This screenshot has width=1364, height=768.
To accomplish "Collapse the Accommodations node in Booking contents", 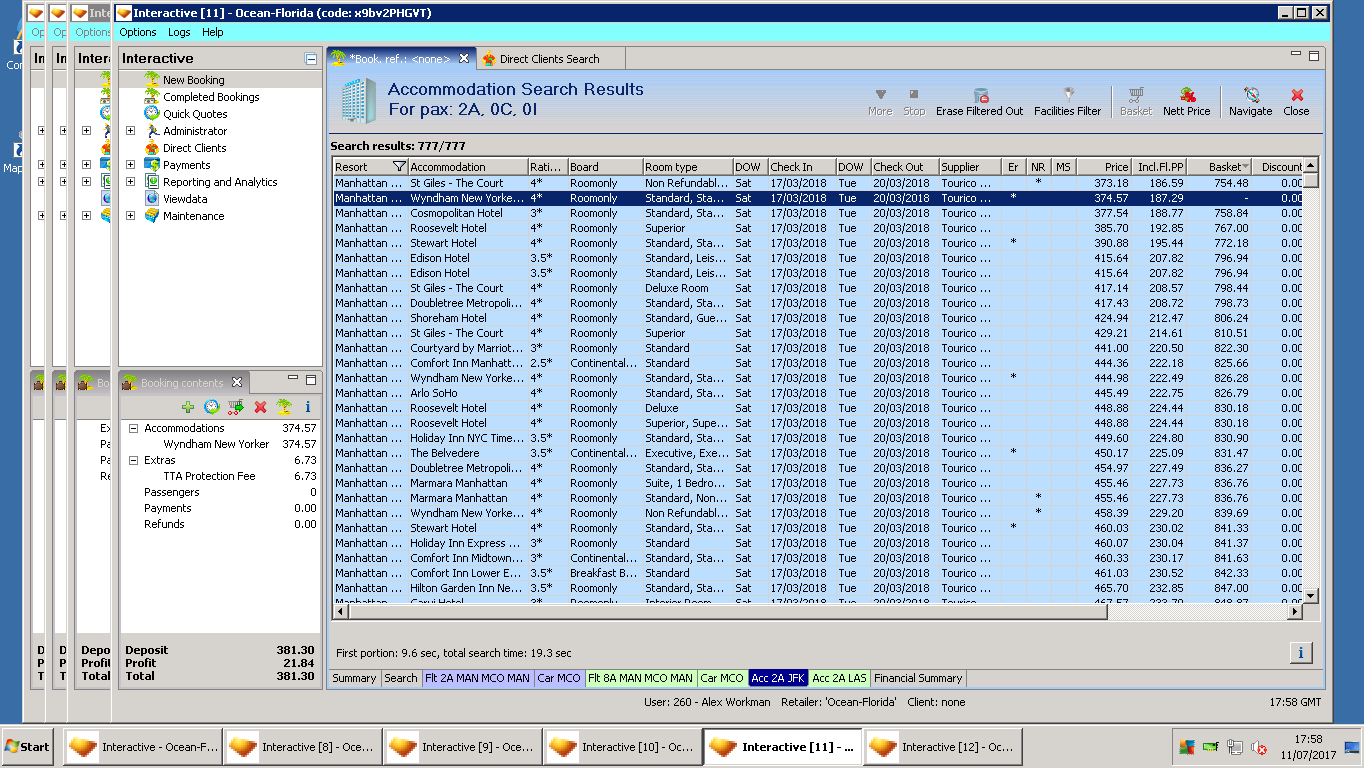I will (134, 428).
